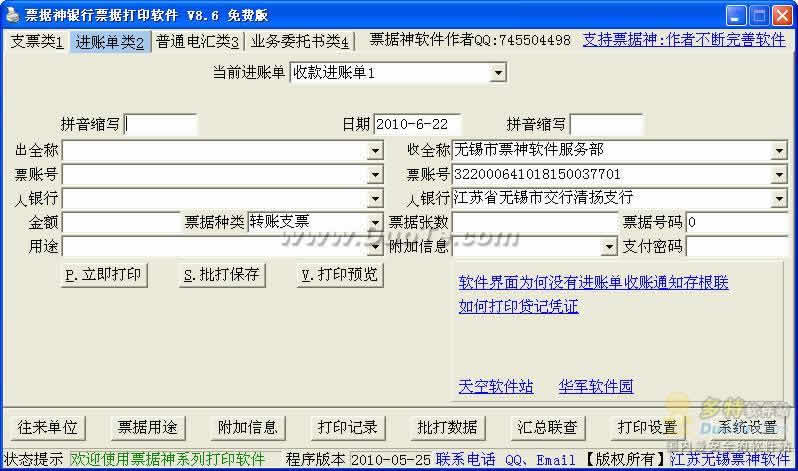Expand the 当前进账单 dropdown
798x471 pixels.
point(498,73)
